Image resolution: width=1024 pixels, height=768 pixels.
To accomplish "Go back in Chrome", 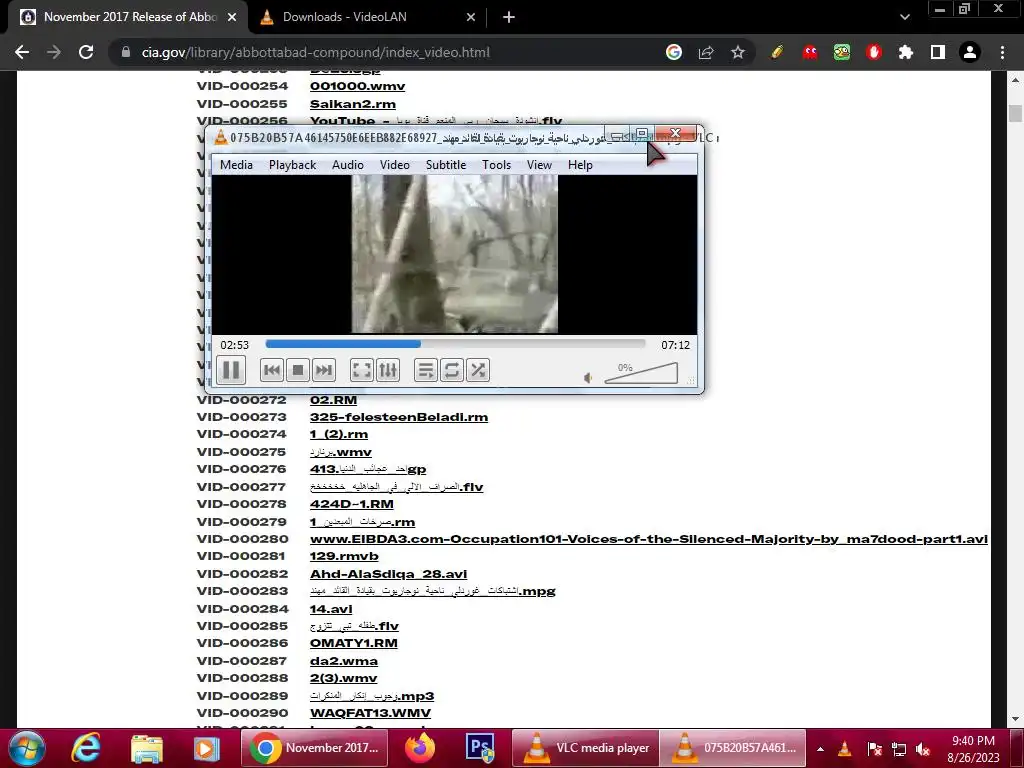I will 22,52.
